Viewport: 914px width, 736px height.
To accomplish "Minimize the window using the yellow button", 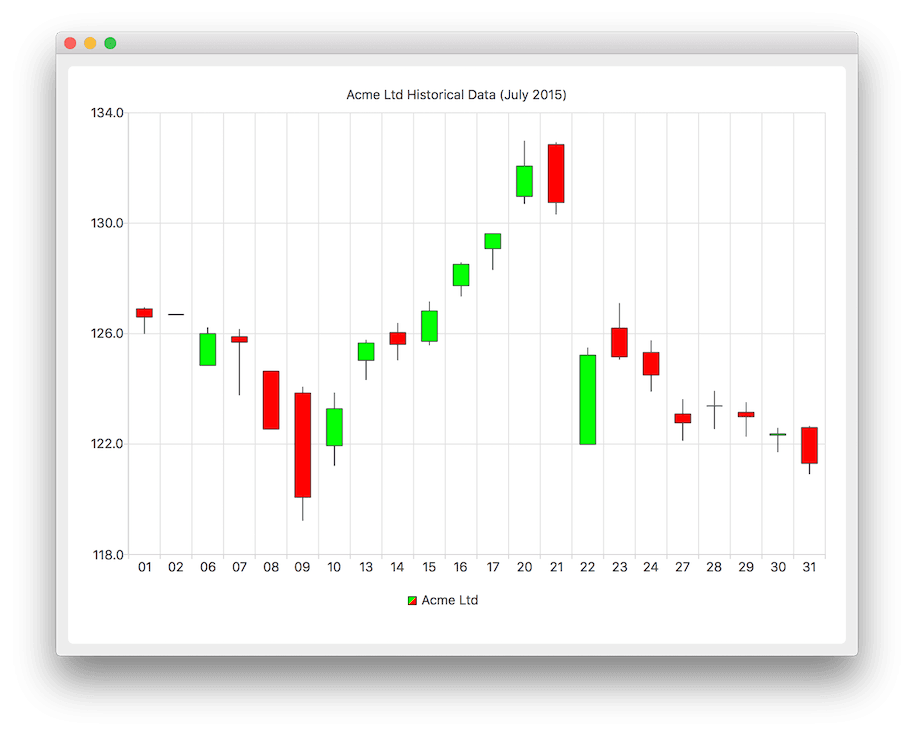I will (x=90, y=43).
